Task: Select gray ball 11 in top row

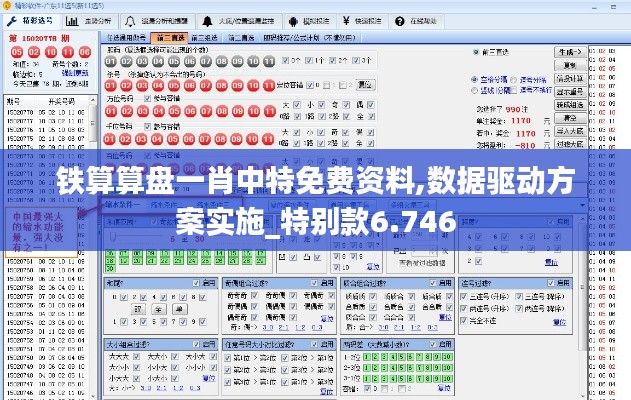Action: 269,62
